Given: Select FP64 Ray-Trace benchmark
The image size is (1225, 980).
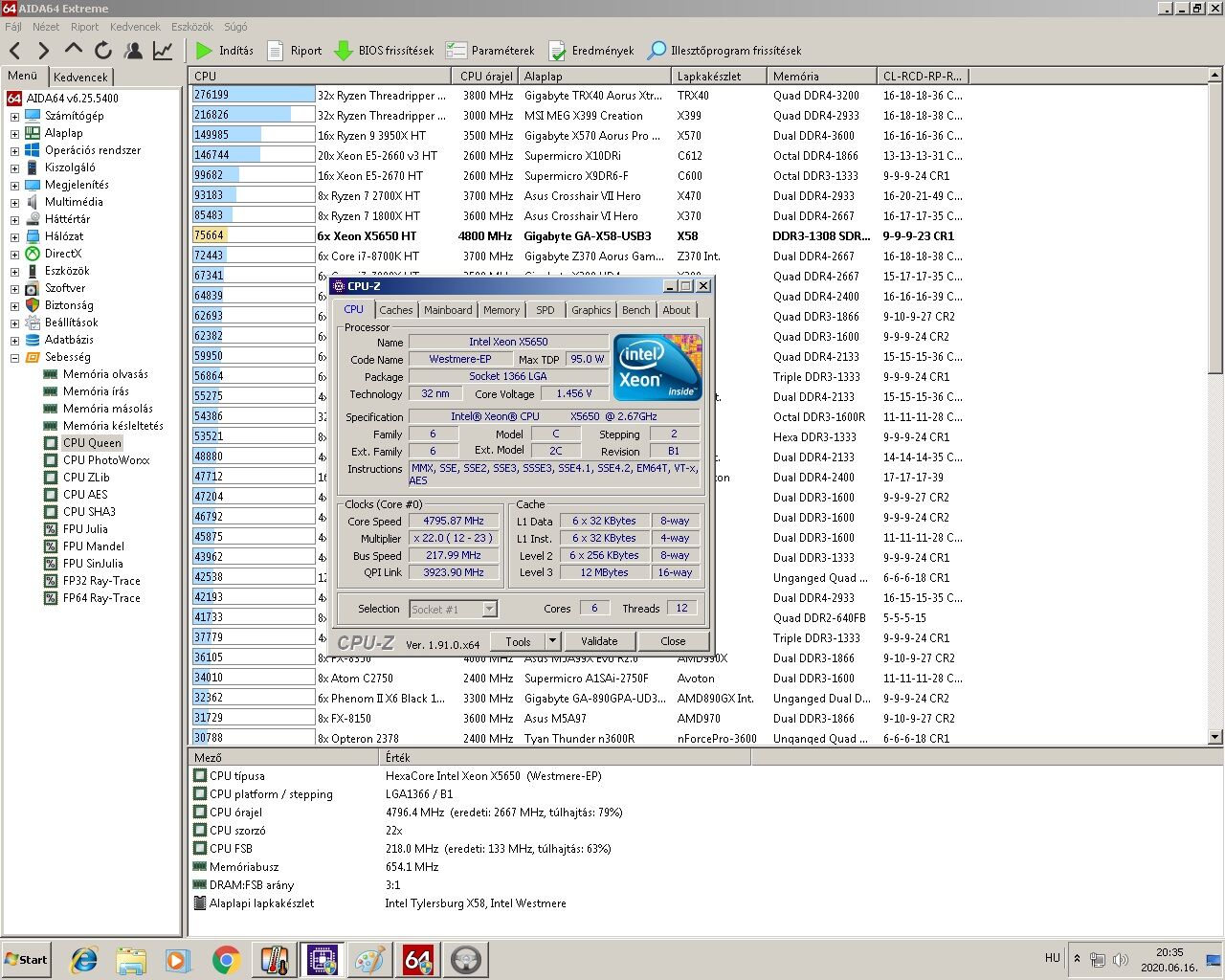Looking at the screenshot, I should point(101,598).
